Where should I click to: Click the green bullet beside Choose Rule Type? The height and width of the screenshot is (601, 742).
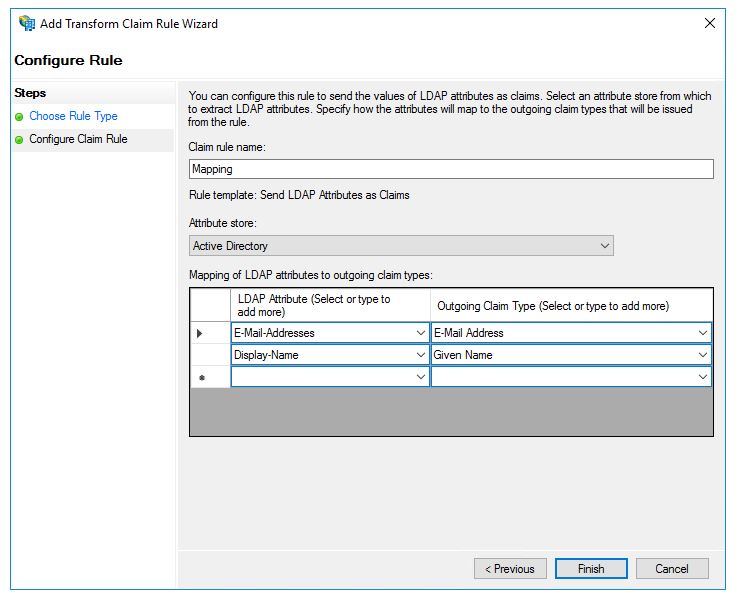[x=19, y=116]
